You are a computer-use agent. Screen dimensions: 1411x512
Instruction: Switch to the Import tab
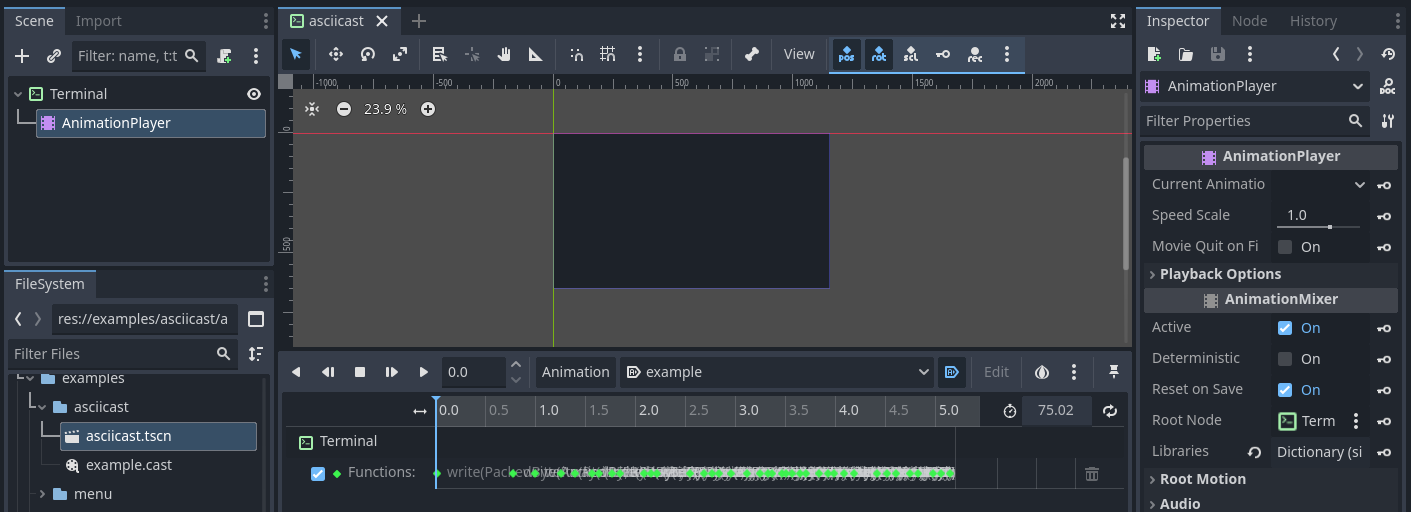click(x=99, y=21)
